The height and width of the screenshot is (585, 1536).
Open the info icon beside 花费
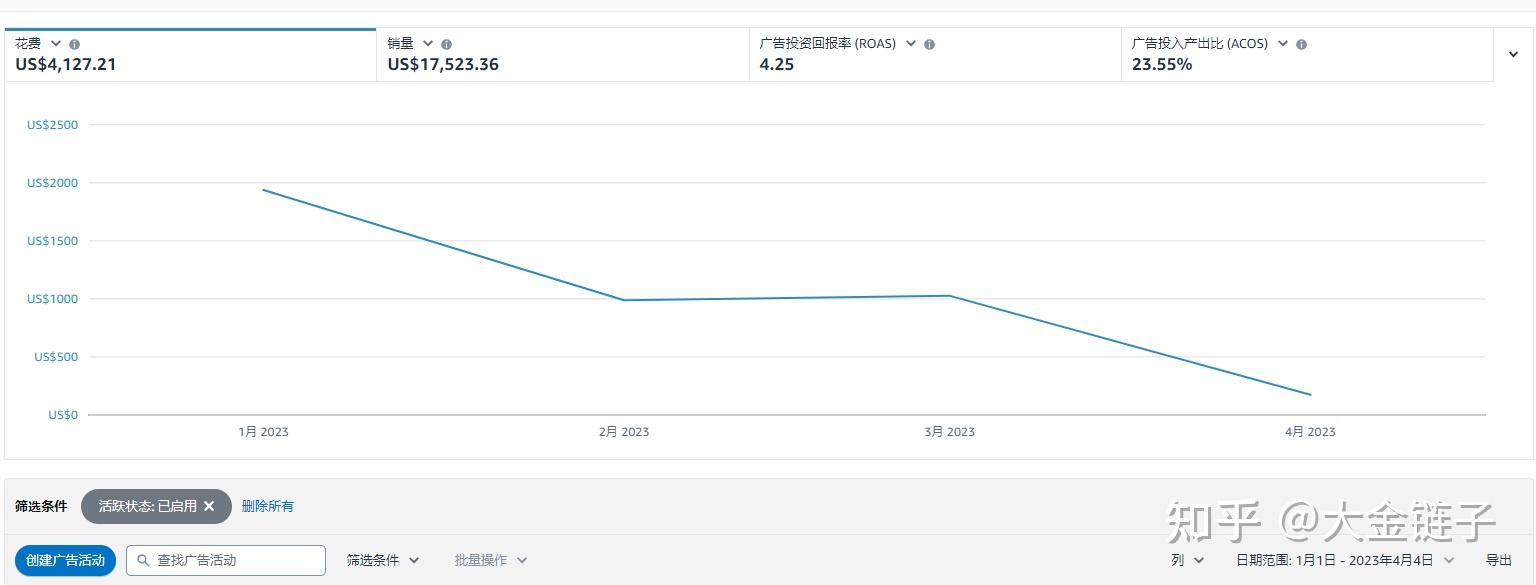pyautogui.click(x=75, y=44)
